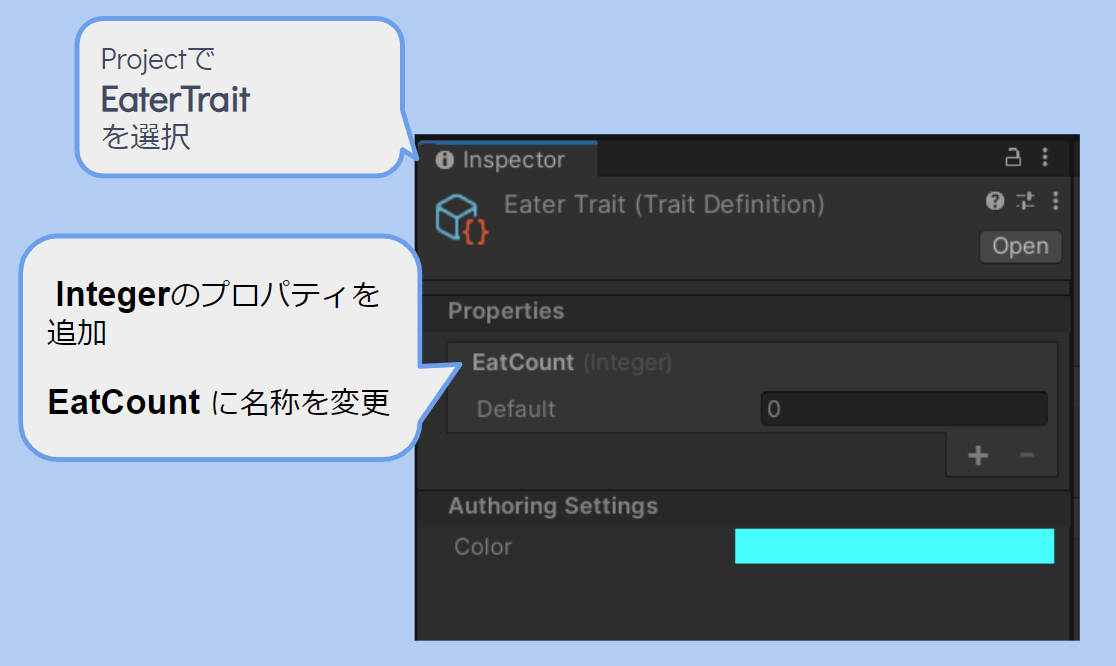Viewport: 1116px width, 666px height.
Task: Click the (Integer) type label
Action: click(x=628, y=363)
